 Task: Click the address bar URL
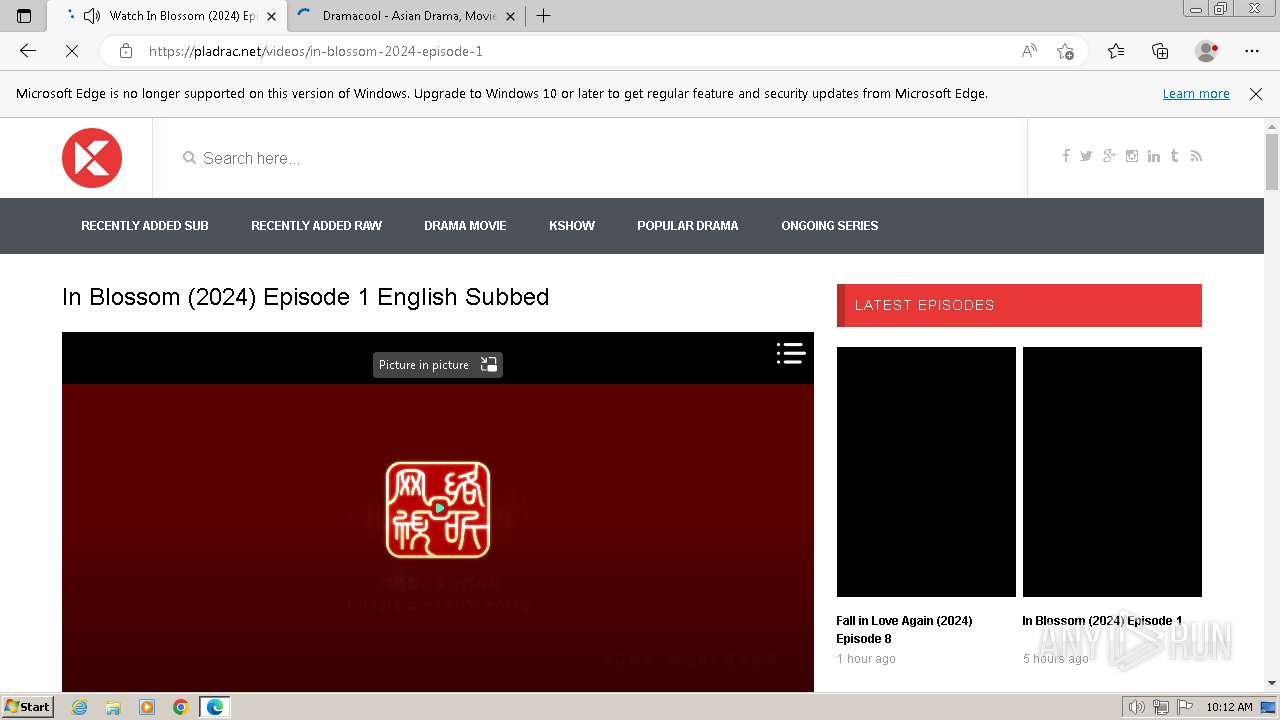coord(316,51)
